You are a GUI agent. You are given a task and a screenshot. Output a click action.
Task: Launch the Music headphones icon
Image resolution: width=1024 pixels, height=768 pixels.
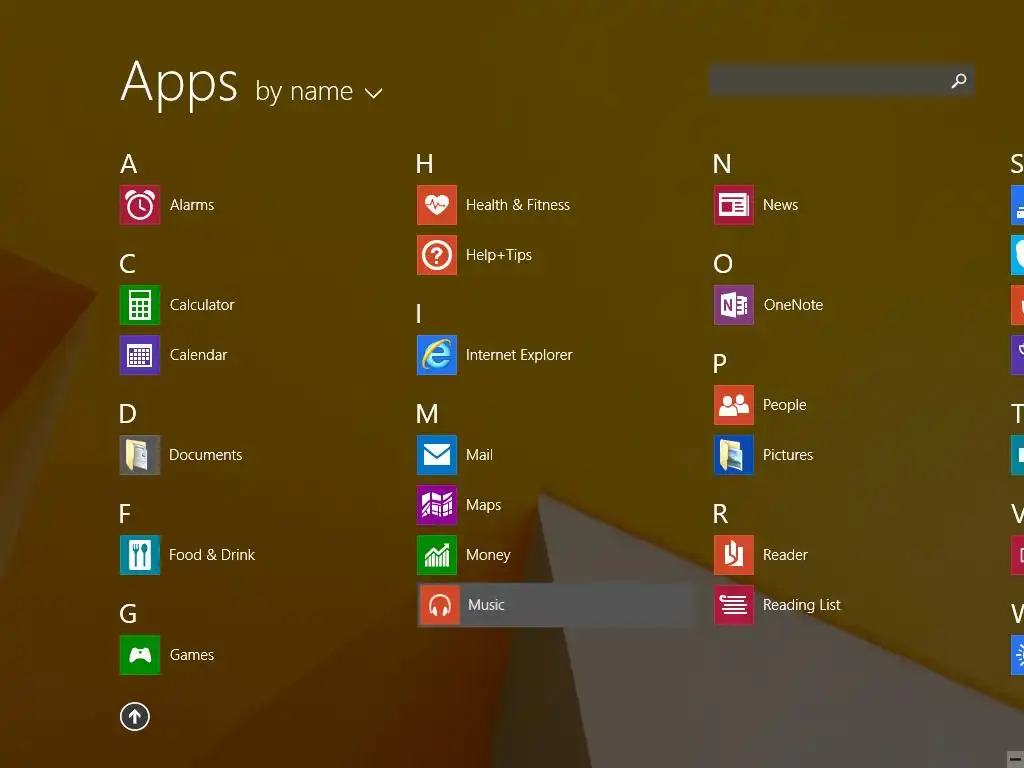tap(440, 605)
